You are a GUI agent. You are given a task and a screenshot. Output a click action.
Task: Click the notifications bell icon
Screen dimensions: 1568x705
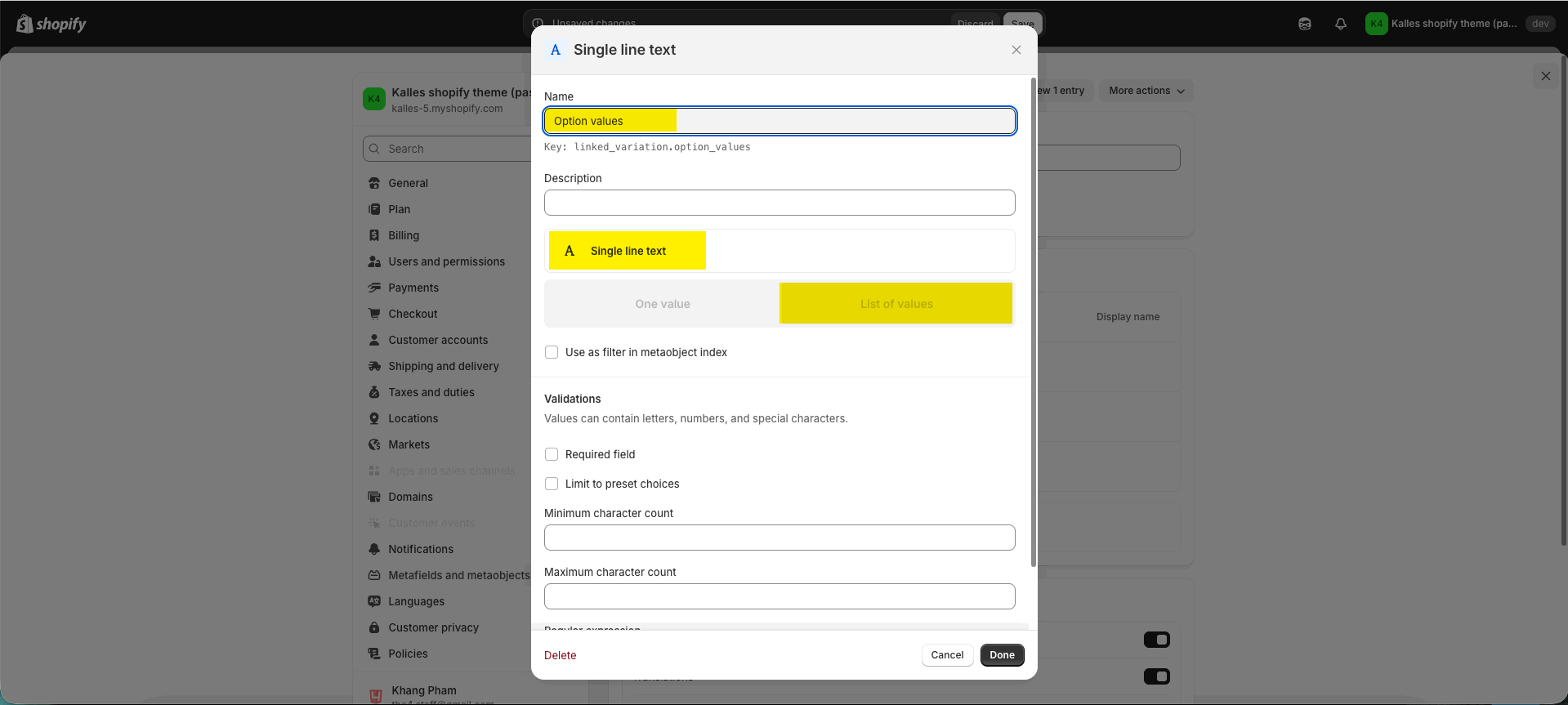click(x=1340, y=24)
